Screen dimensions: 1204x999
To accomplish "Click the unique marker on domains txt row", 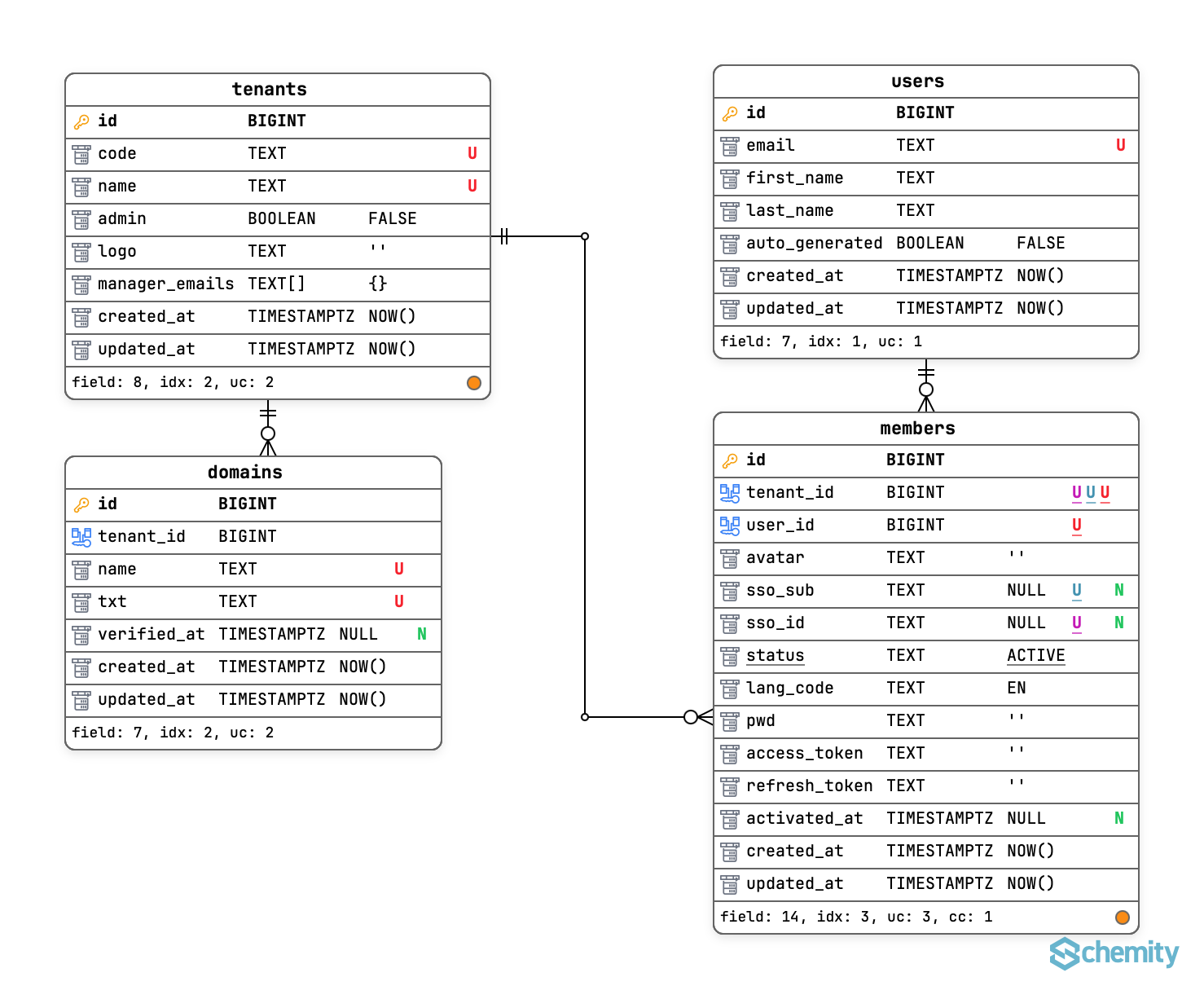I will coord(399,601).
